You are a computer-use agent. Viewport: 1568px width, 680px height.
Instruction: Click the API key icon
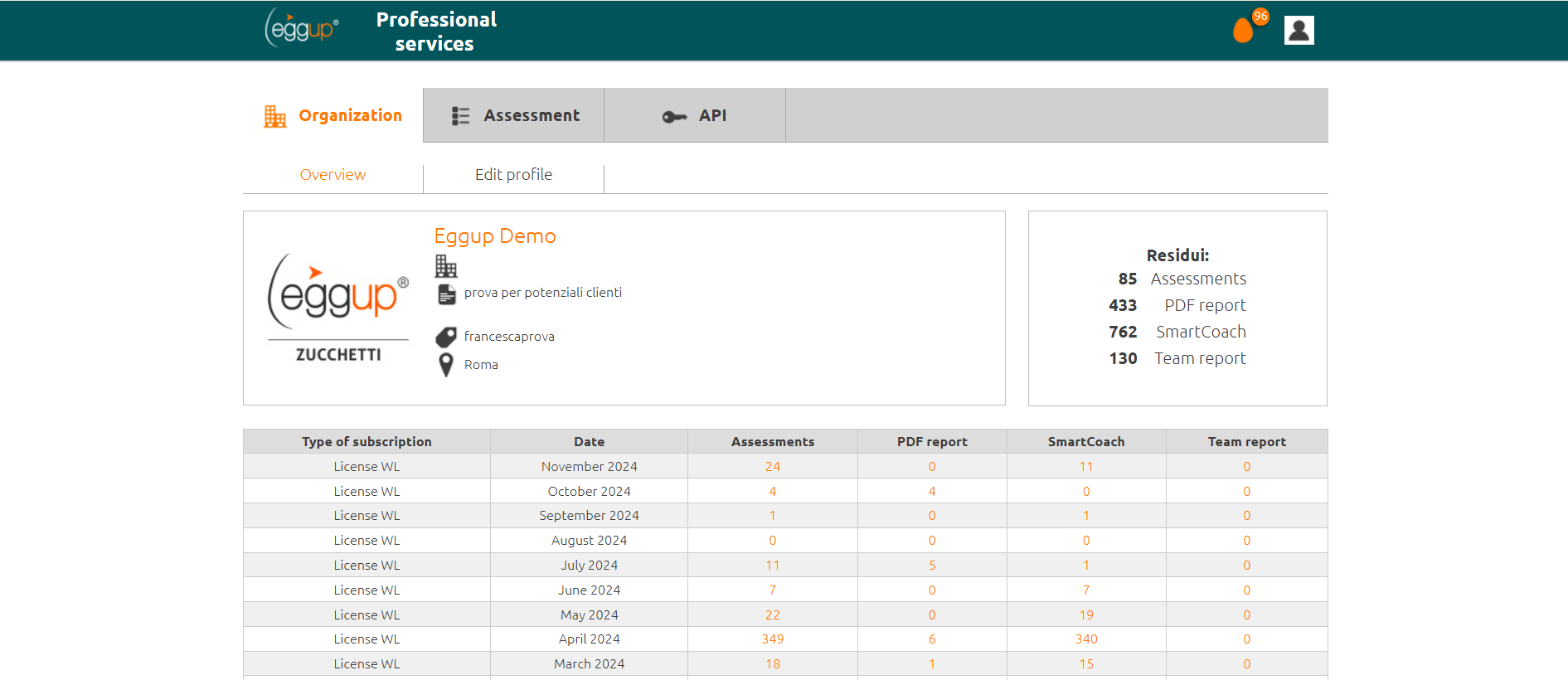pyautogui.click(x=674, y=117)
